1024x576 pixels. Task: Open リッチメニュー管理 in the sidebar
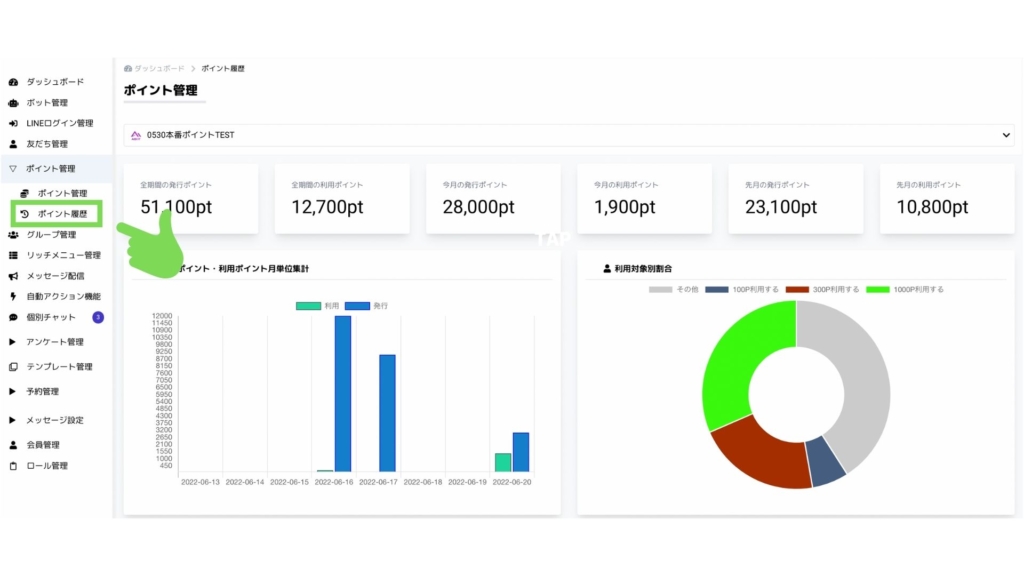[x=63, y=256]
